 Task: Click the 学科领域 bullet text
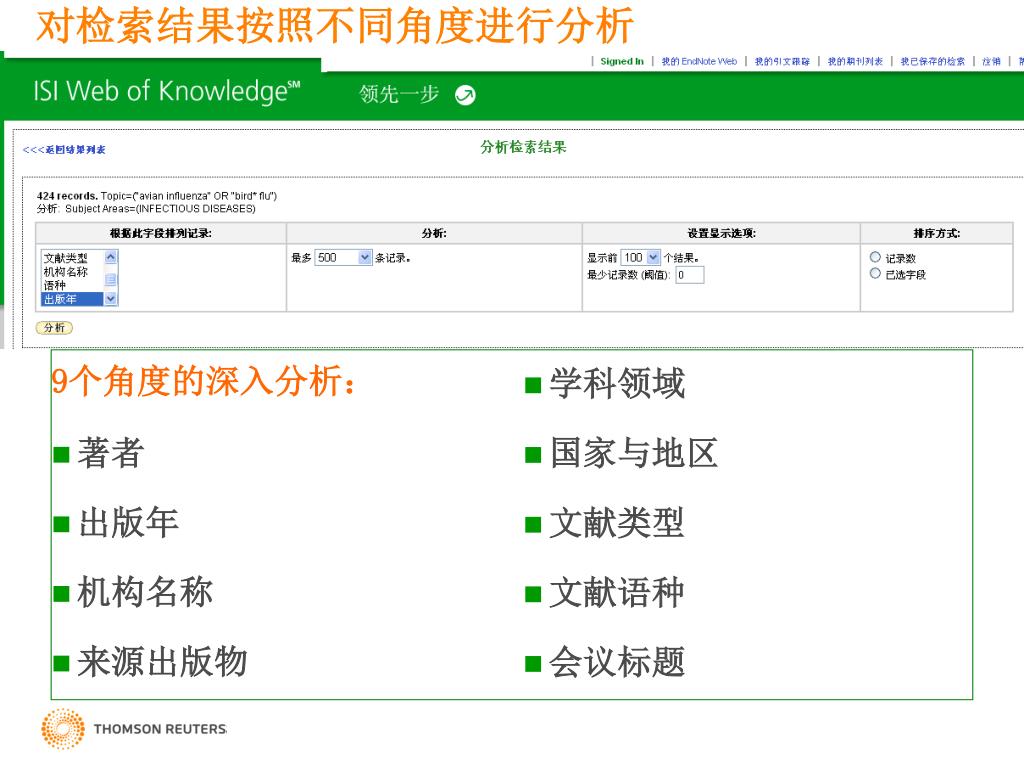pos(617,383)
